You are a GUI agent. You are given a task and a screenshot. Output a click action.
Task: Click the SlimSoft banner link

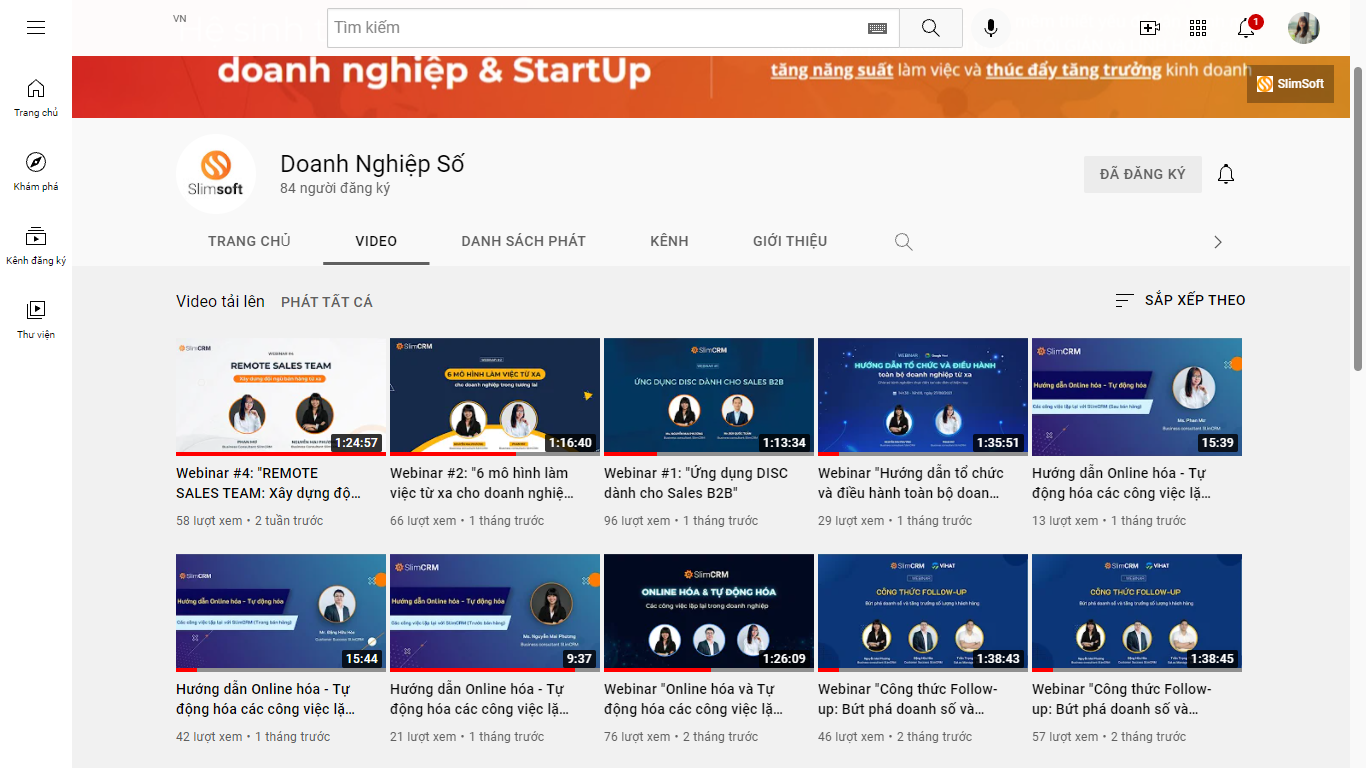coord(1290,84)
